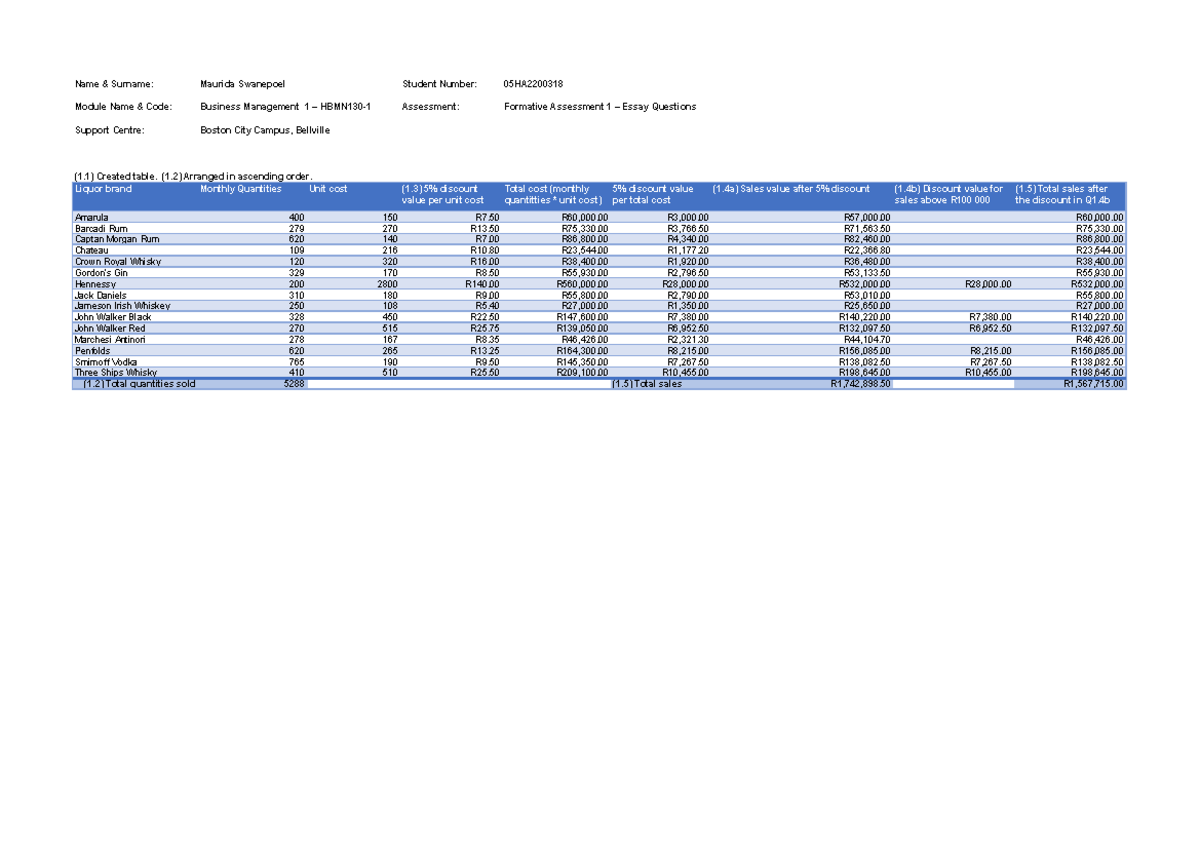Viewport: 1200px width, 849px height.
Task: Select the Formative Assessment 1 – Essay Questions text
Action: point(600,107)
